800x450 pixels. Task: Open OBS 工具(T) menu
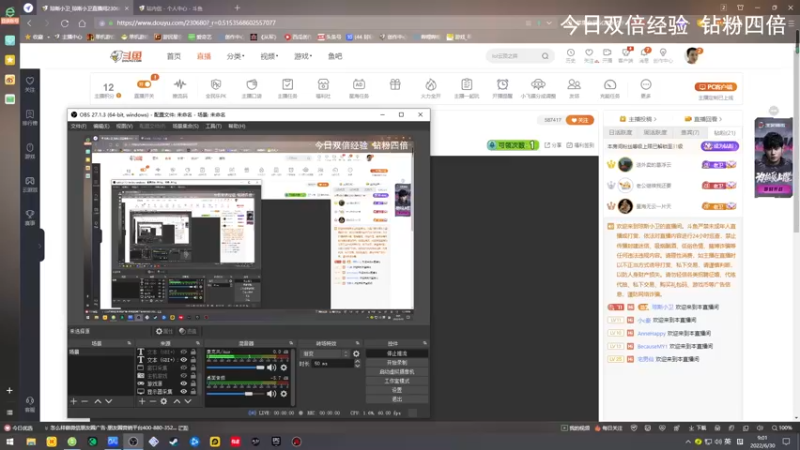213,126
